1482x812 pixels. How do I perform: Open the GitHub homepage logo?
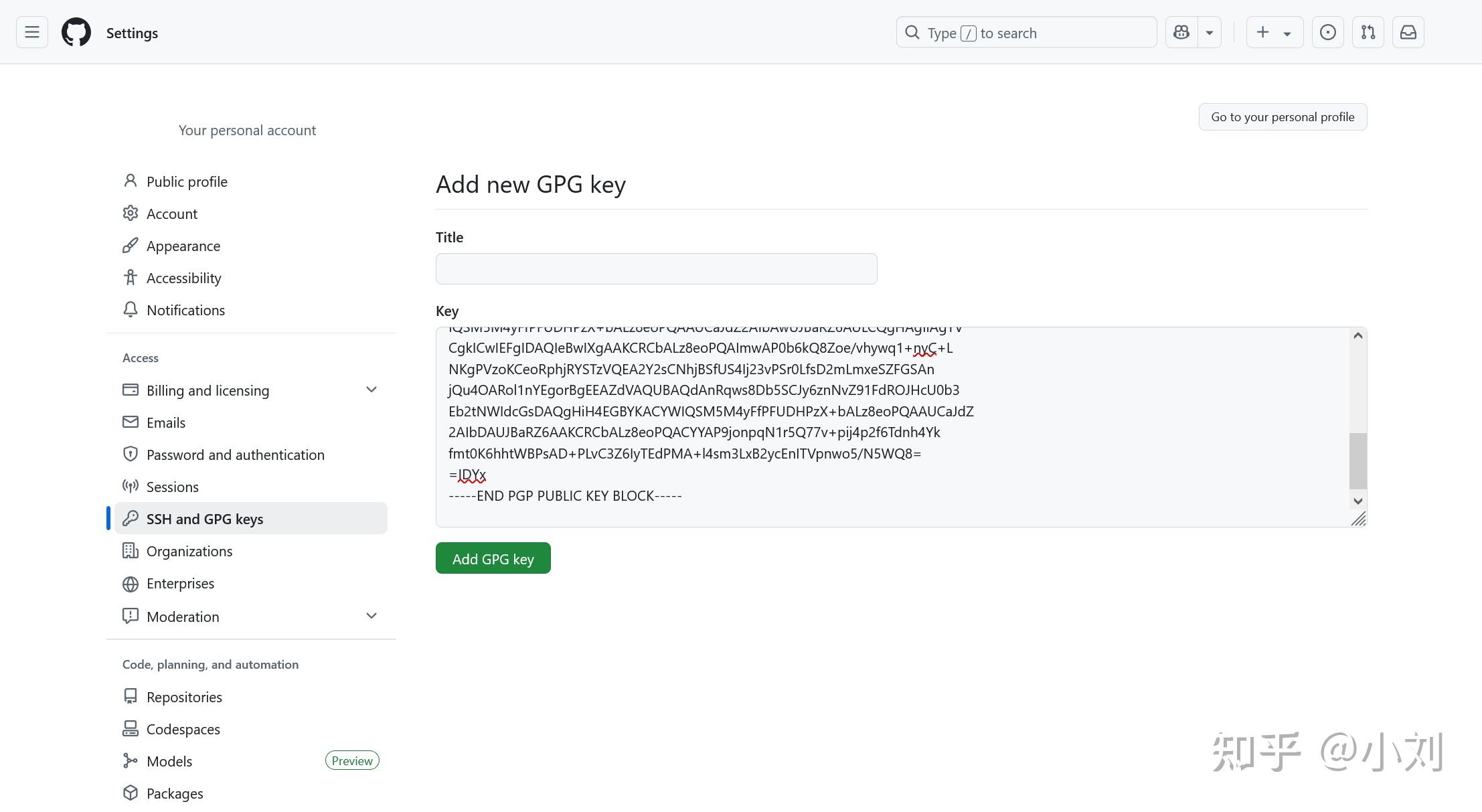click(76, 31)
